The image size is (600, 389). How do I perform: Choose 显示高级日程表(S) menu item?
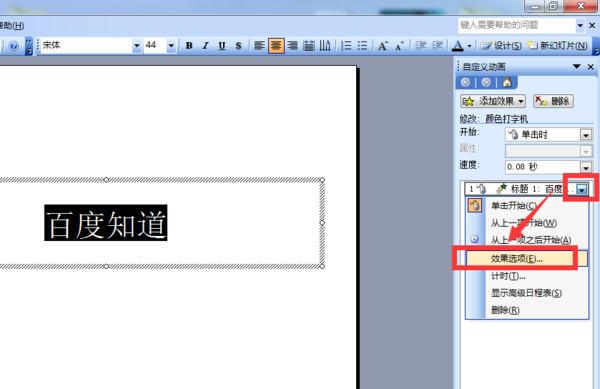[x=527, y=293]
